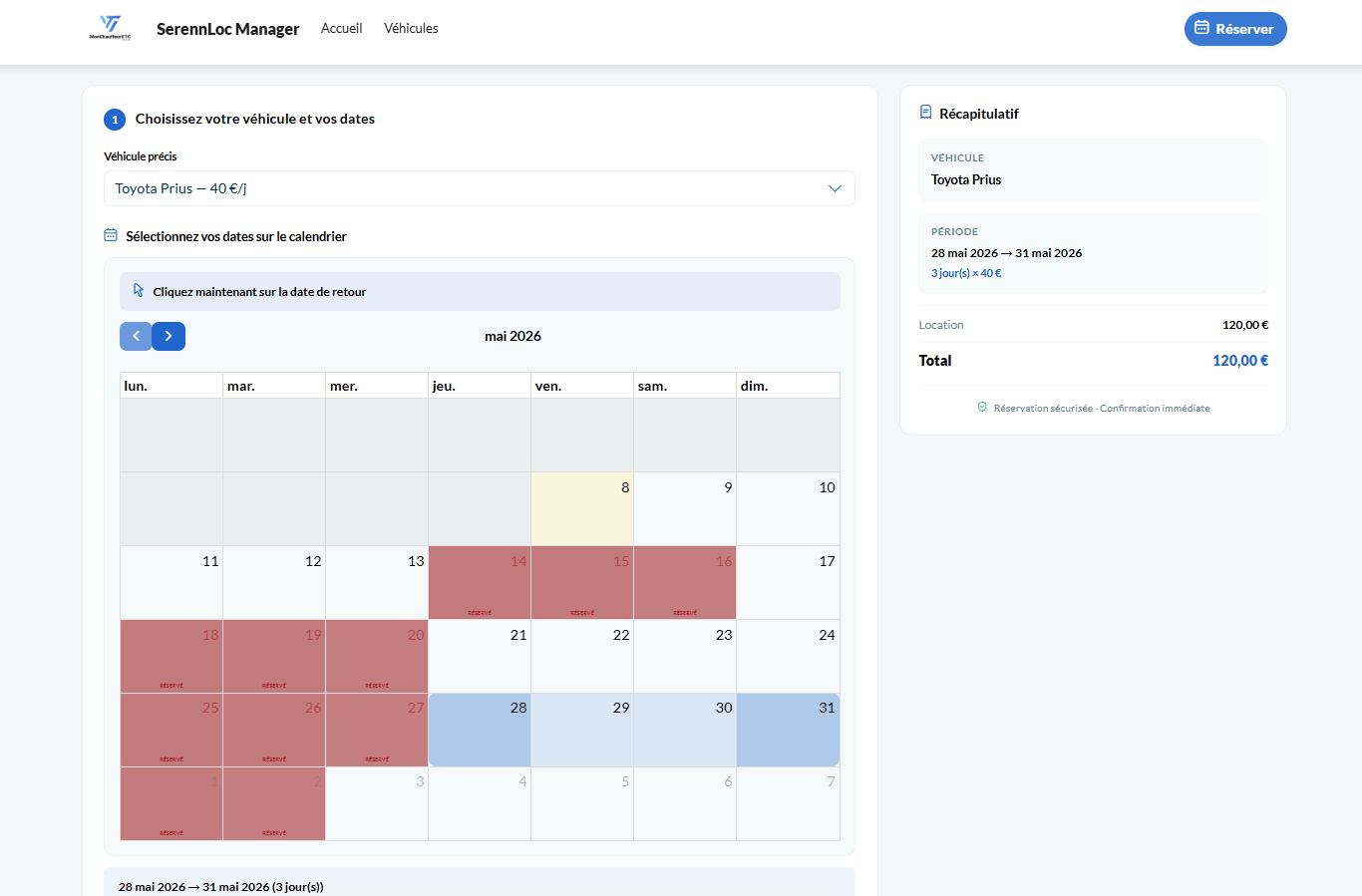Choose May 12 on the calendar

click(x=274, y=582)
